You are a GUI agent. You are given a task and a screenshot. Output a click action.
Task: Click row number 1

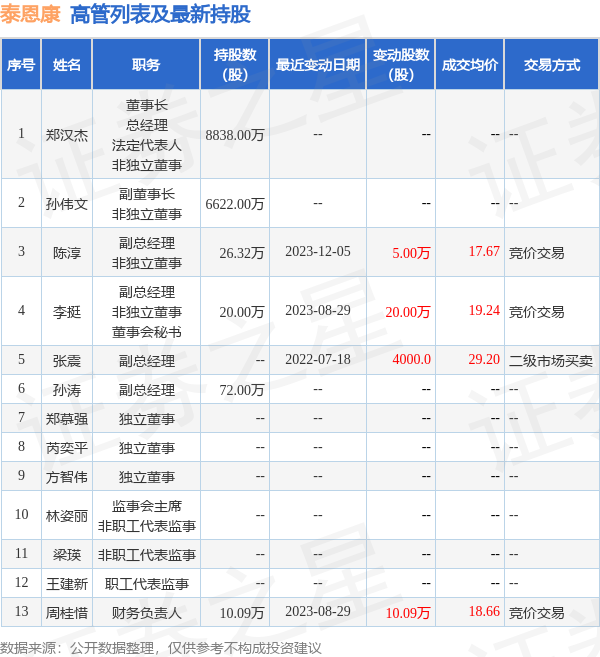[x=21, y=134]
